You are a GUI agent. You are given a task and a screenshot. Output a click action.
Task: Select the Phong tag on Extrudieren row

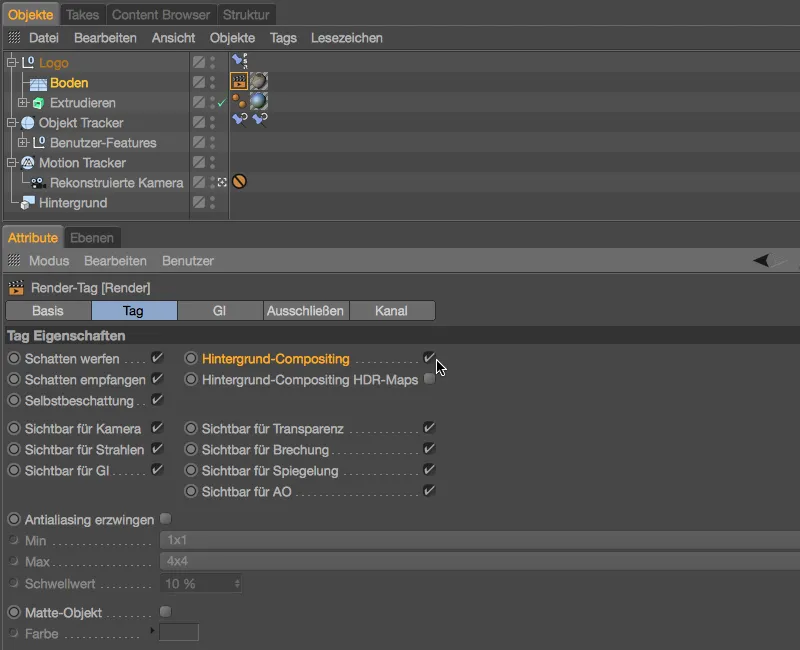point(239,101)
